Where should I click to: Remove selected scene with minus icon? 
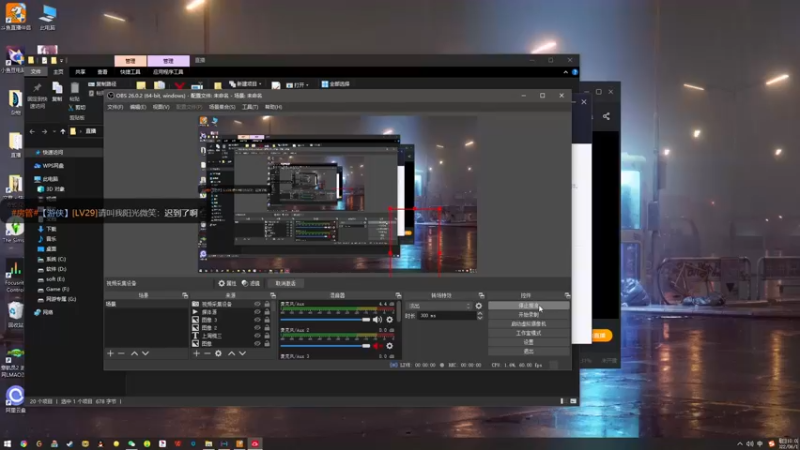pos(121,353)
